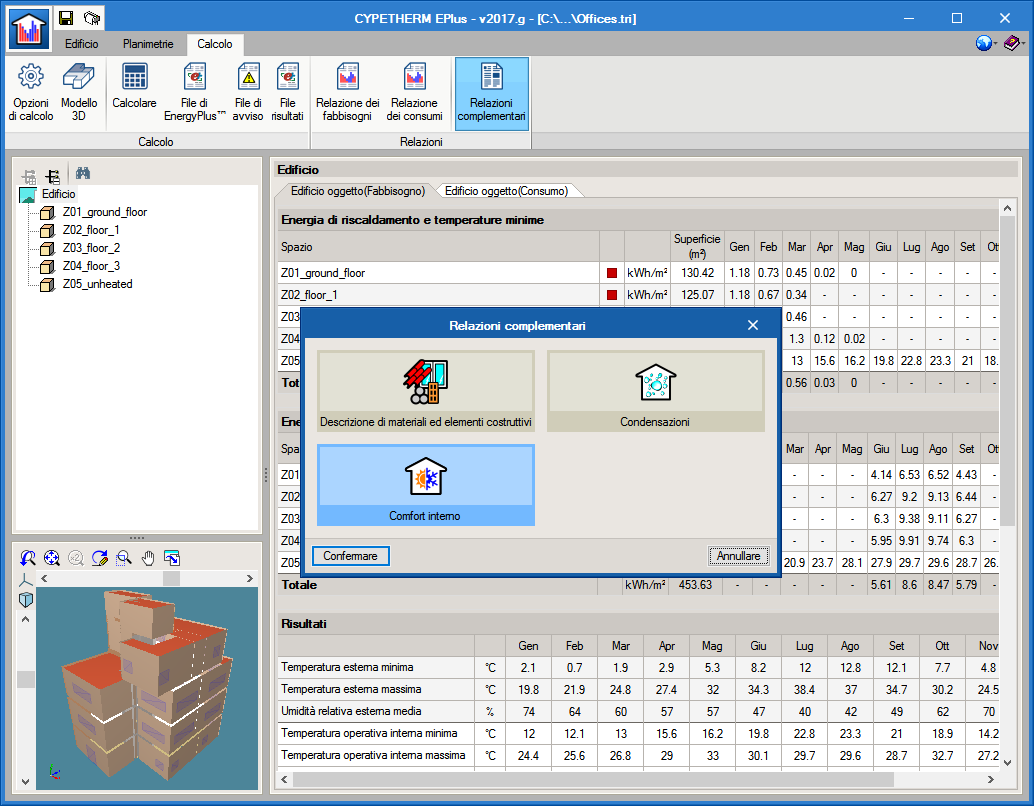Click Temperatura operativa interna massima label
The width and height of the screenshot is (1034, 806).
coord(373,755)
